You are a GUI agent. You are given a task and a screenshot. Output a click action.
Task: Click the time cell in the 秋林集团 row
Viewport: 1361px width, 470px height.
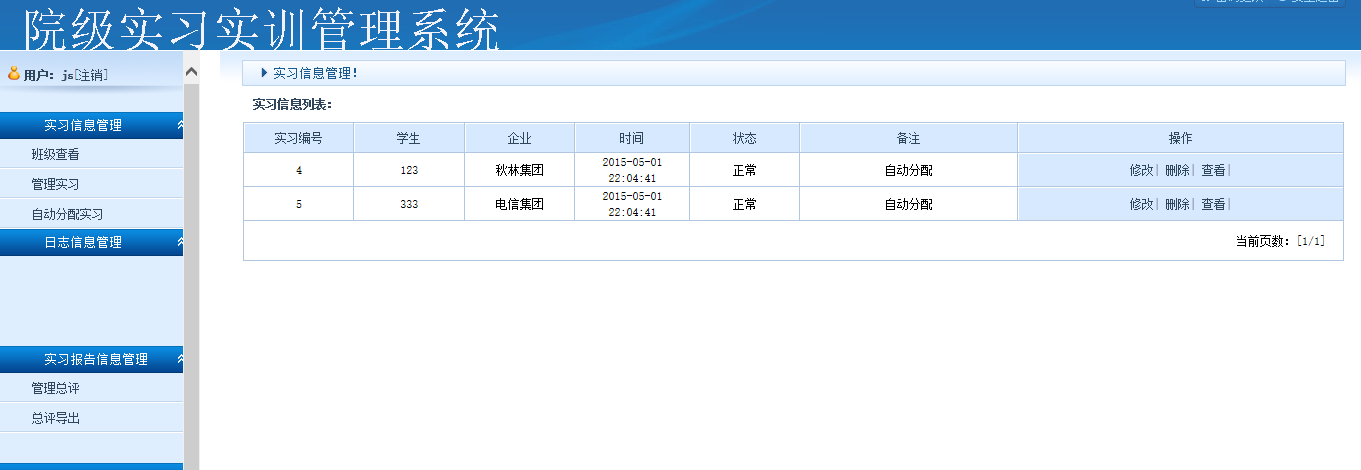tap(632, 170)
